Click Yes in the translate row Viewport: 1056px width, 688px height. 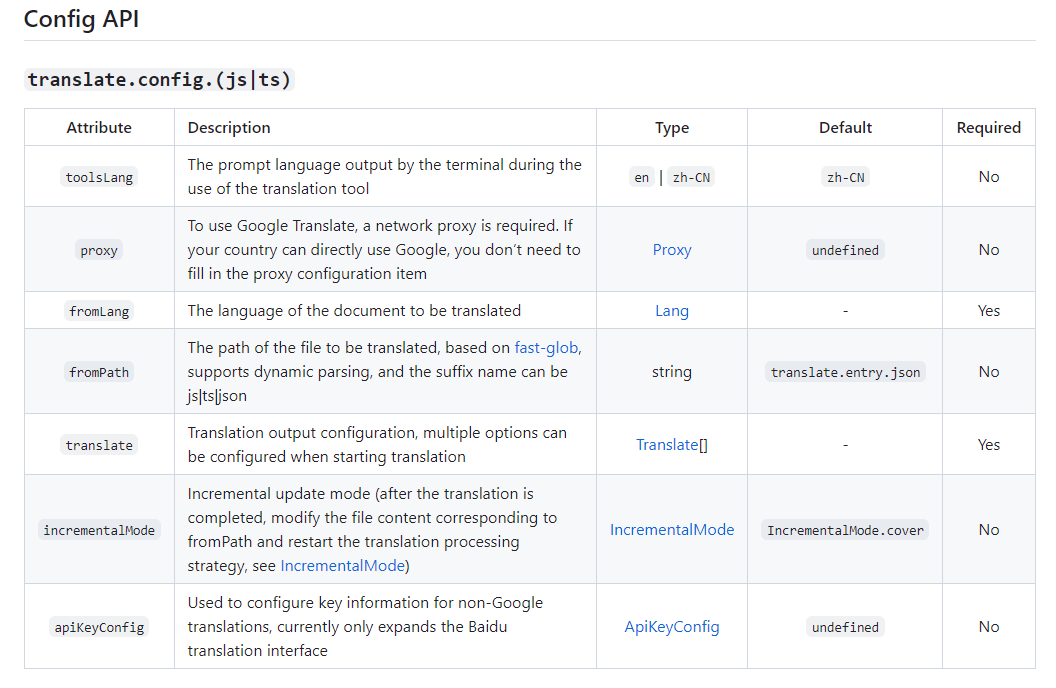pyautogui.click(x=989, y=444)
